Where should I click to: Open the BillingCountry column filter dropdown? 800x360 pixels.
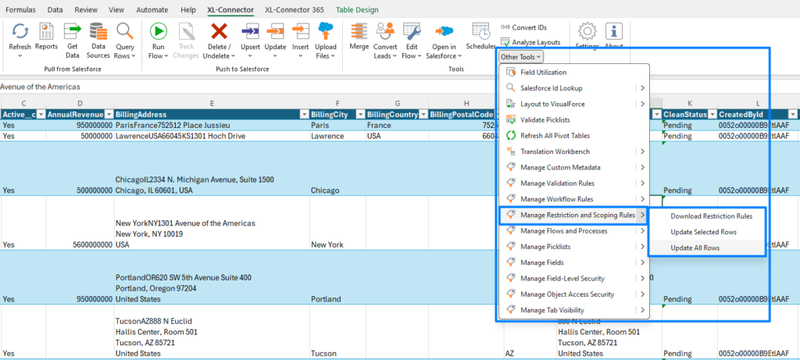(x=423, y=115)
